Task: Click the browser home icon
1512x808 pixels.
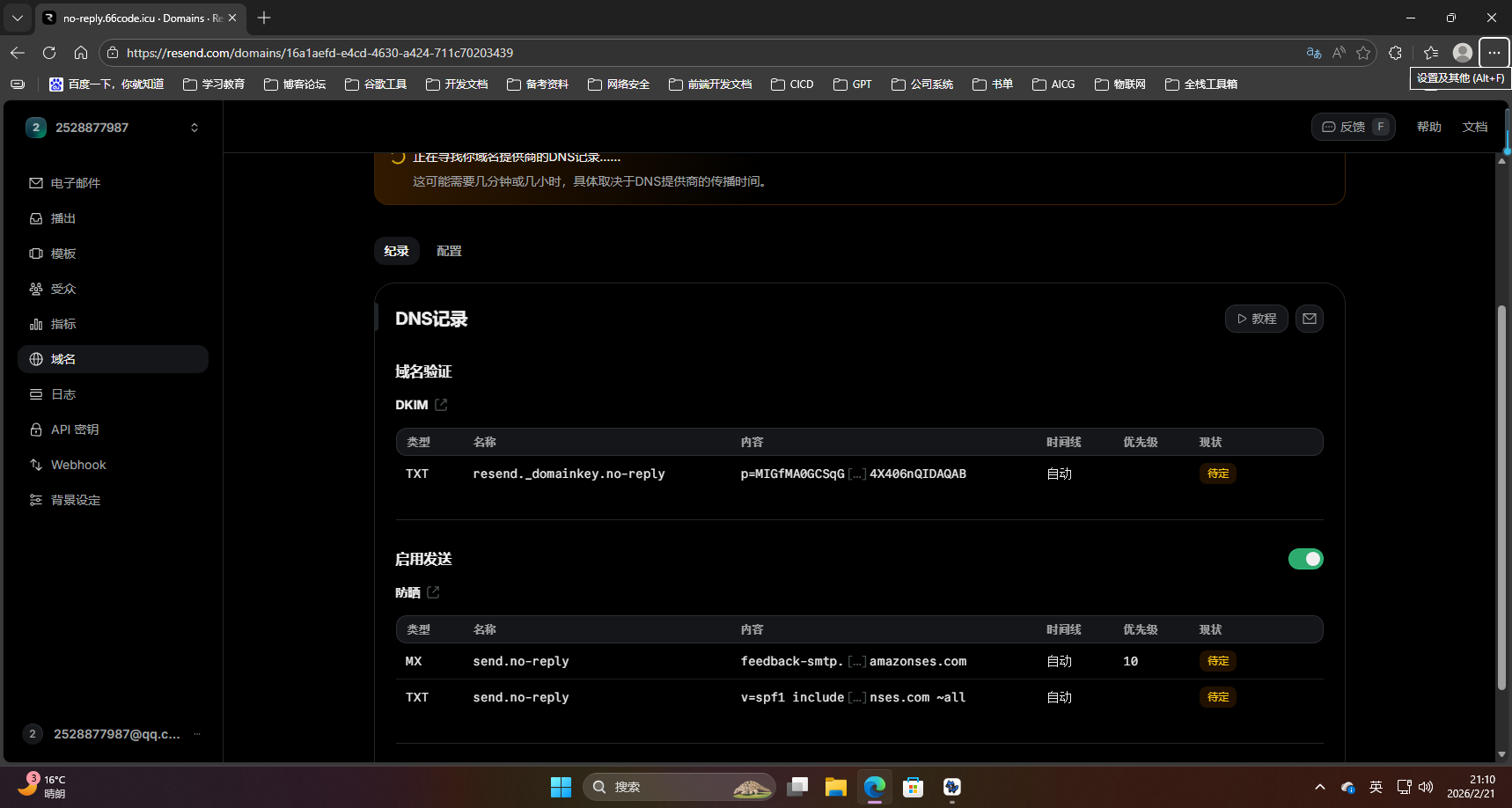Action: (x=81, y=53)
